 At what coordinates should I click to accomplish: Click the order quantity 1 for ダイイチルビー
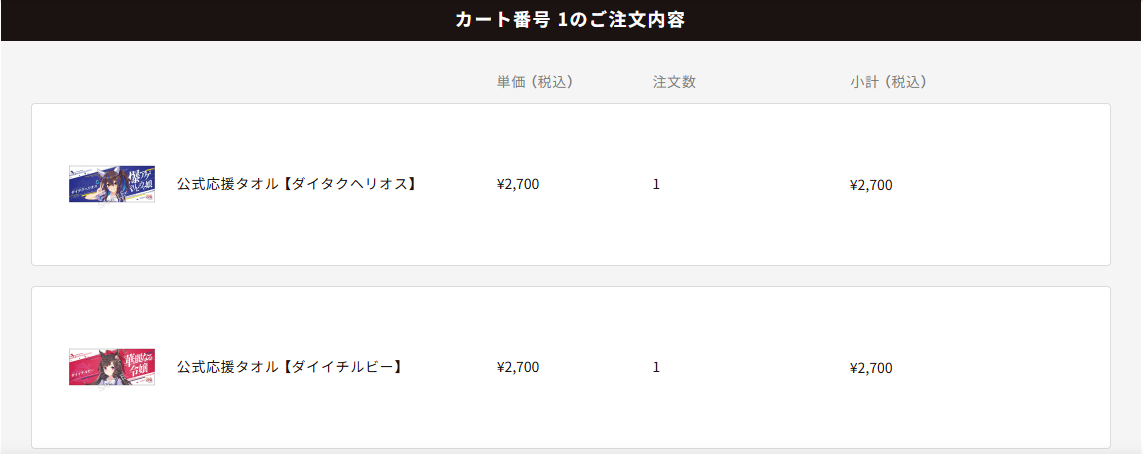click(656, 367)
